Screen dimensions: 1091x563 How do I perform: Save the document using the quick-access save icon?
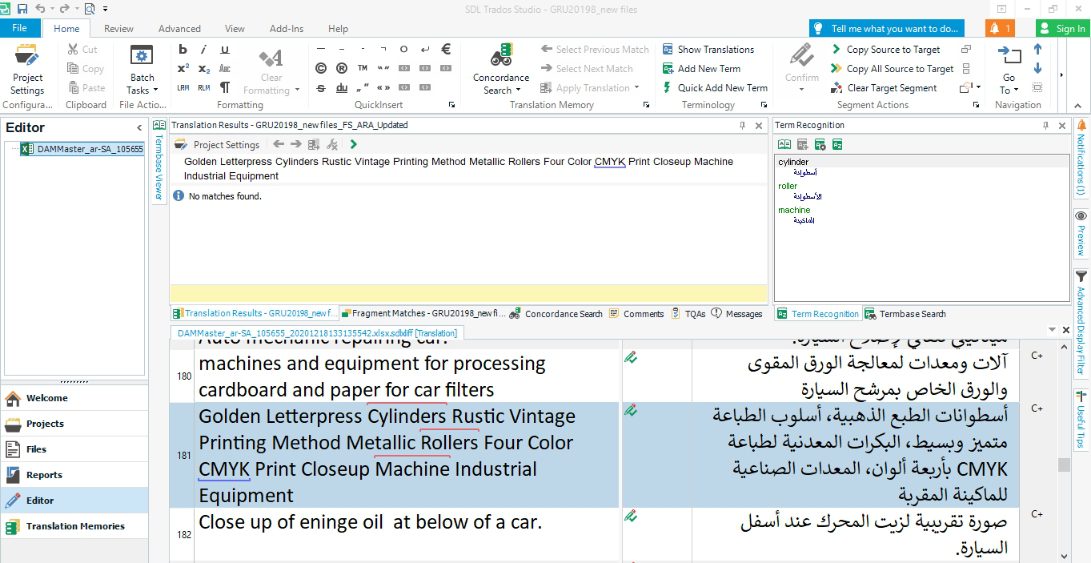(23, 9)
